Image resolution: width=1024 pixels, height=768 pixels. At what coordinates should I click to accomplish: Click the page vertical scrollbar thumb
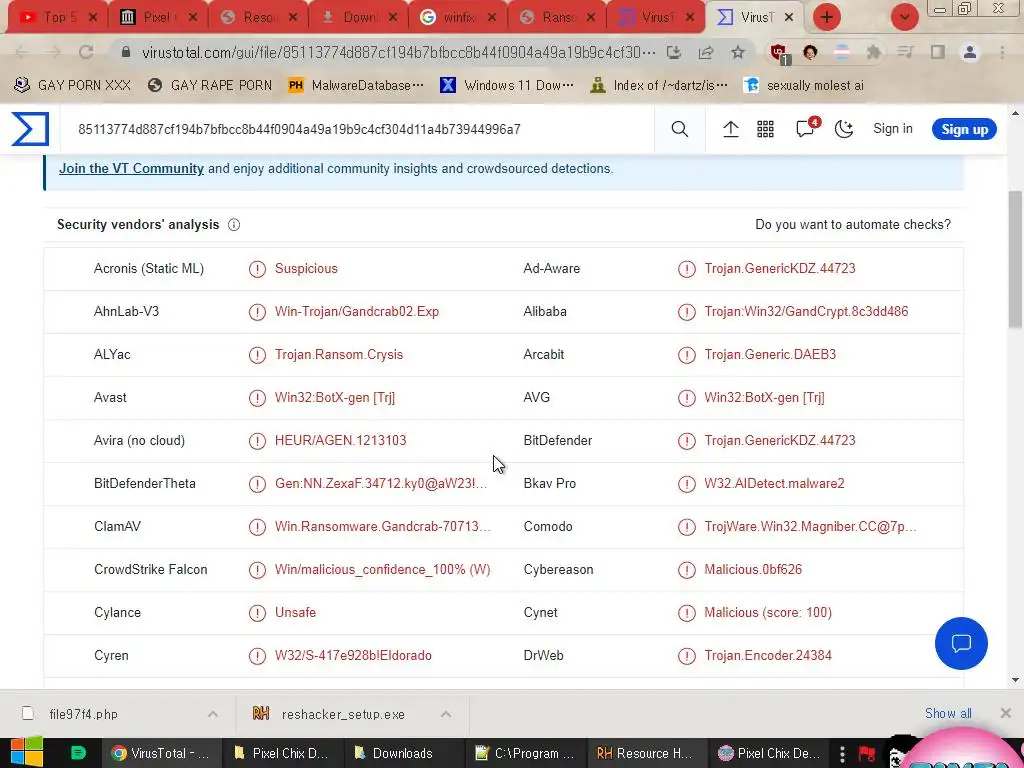[x=1015, y=259]
